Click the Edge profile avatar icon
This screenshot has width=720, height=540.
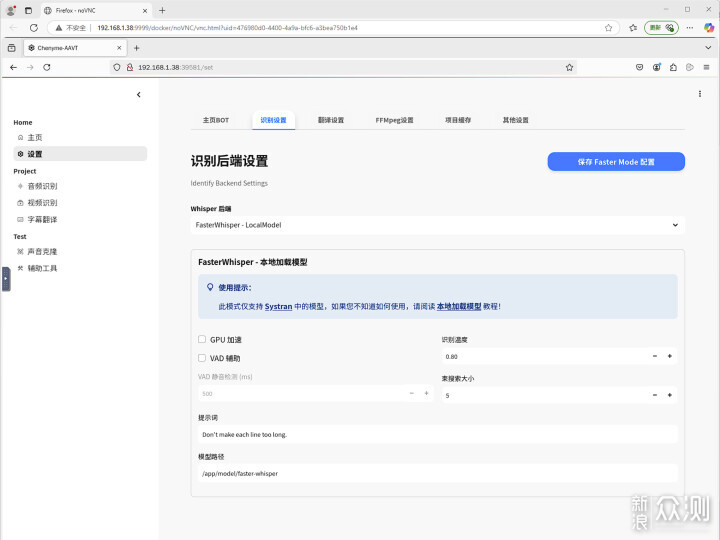11,10
